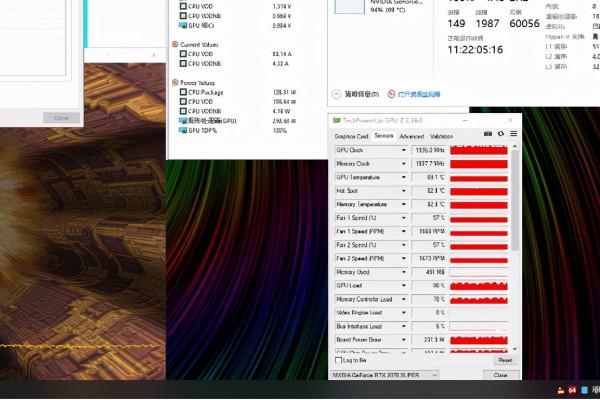Open the GPU-Z hamburger menu icon
The height and width of the screenshot is (400, 600).
(x=514, y=134)
